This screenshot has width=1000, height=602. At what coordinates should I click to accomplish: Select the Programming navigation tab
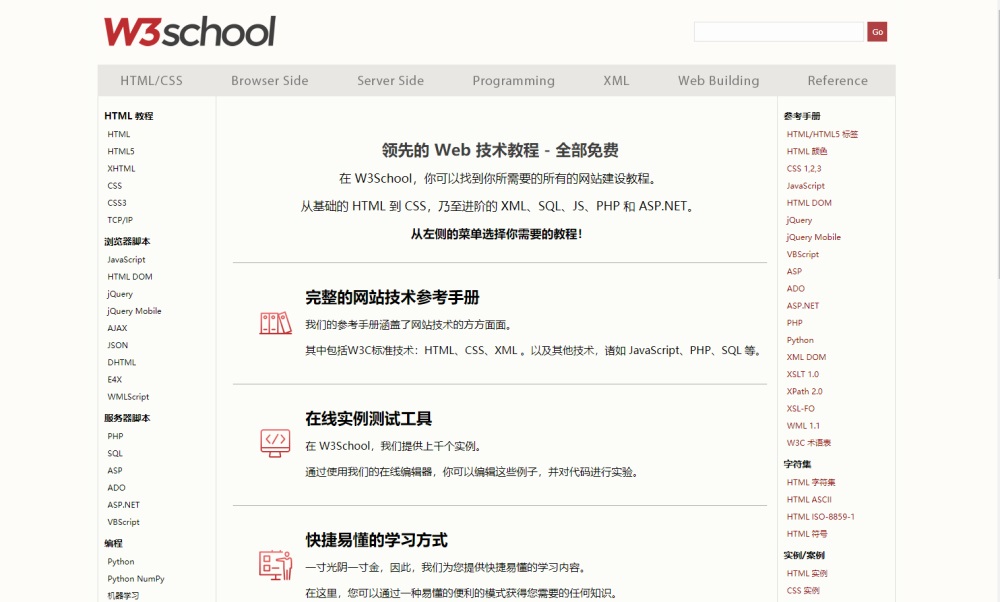pyautogui.click(x=513, y=81)
